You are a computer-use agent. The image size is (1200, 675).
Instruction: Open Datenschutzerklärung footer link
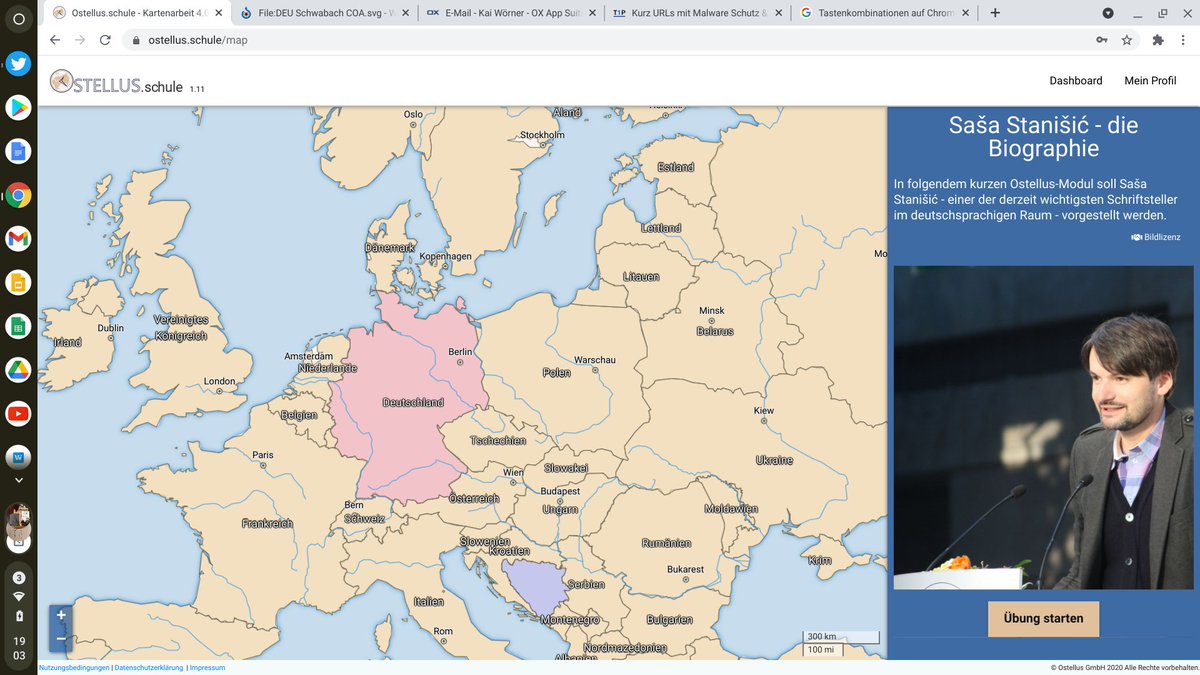[x=148, y=667]
